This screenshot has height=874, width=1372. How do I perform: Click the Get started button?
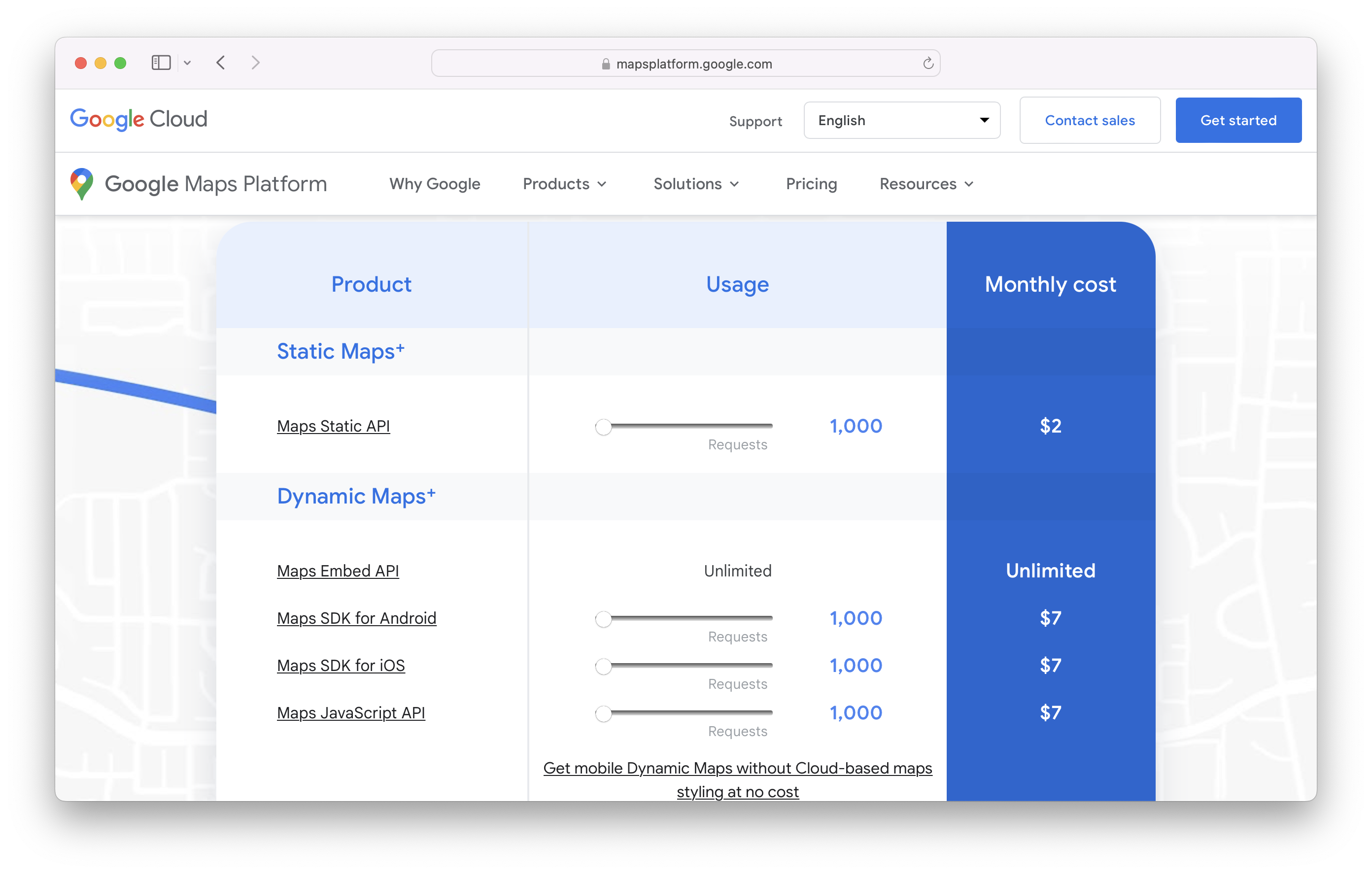click(x=1238, y=120)
